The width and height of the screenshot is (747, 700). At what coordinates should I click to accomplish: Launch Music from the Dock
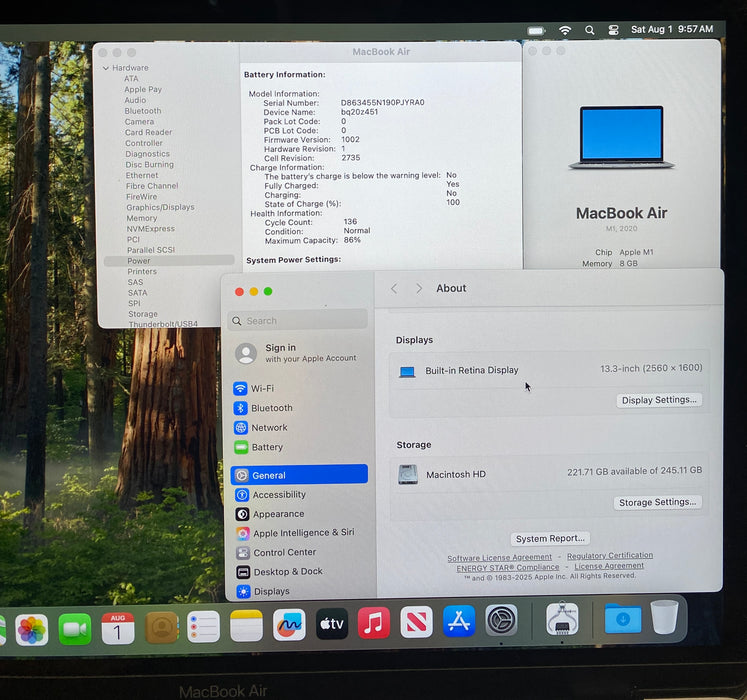click(374, 622)
